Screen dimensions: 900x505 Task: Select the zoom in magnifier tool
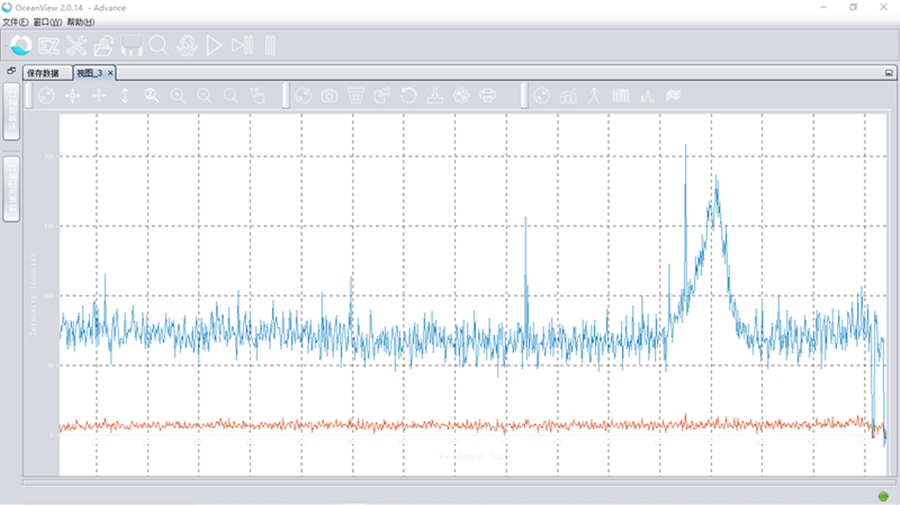pyautogui.click(x=178, y=95)
